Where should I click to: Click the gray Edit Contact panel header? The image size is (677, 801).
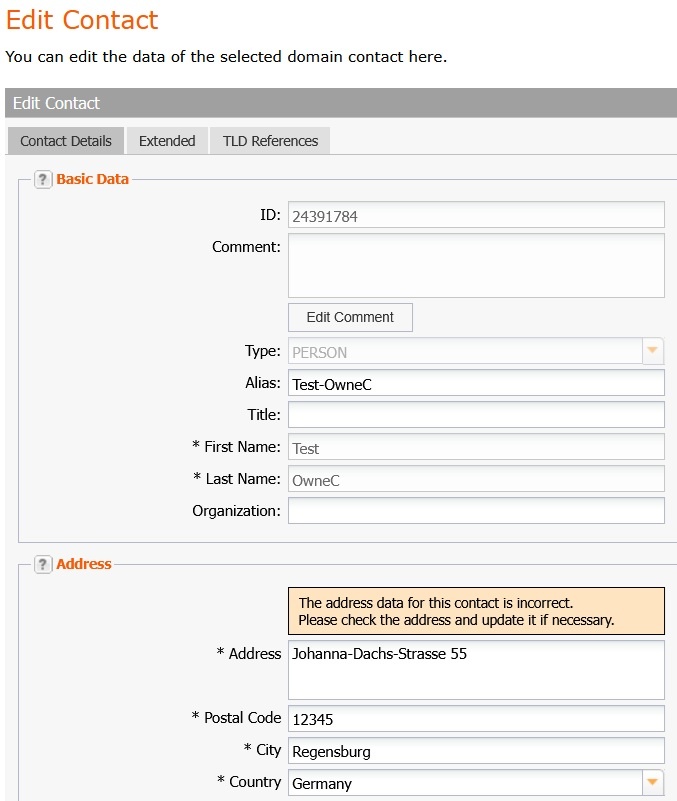pos(341,103)
